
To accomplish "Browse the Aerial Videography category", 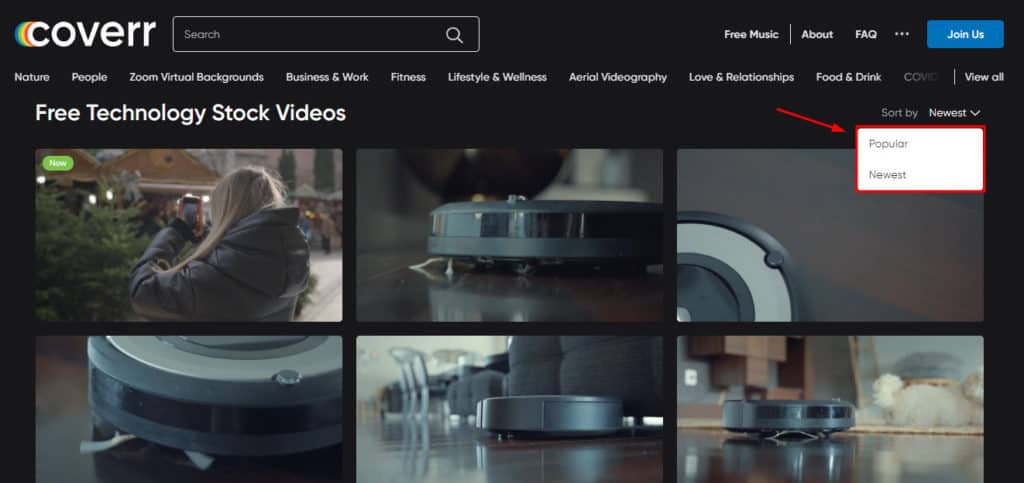I will tap(617, 77).
